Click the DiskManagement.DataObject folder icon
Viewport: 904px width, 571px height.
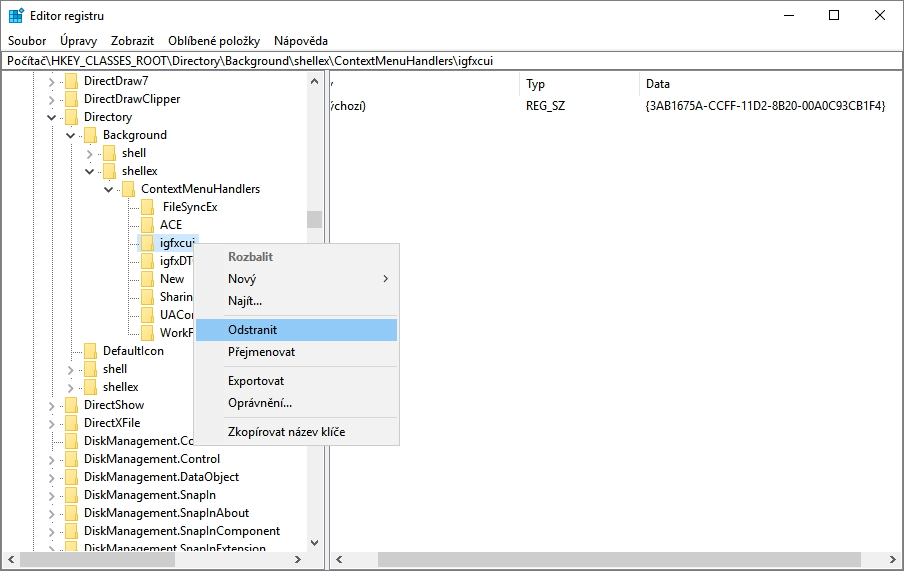[71, 477]
